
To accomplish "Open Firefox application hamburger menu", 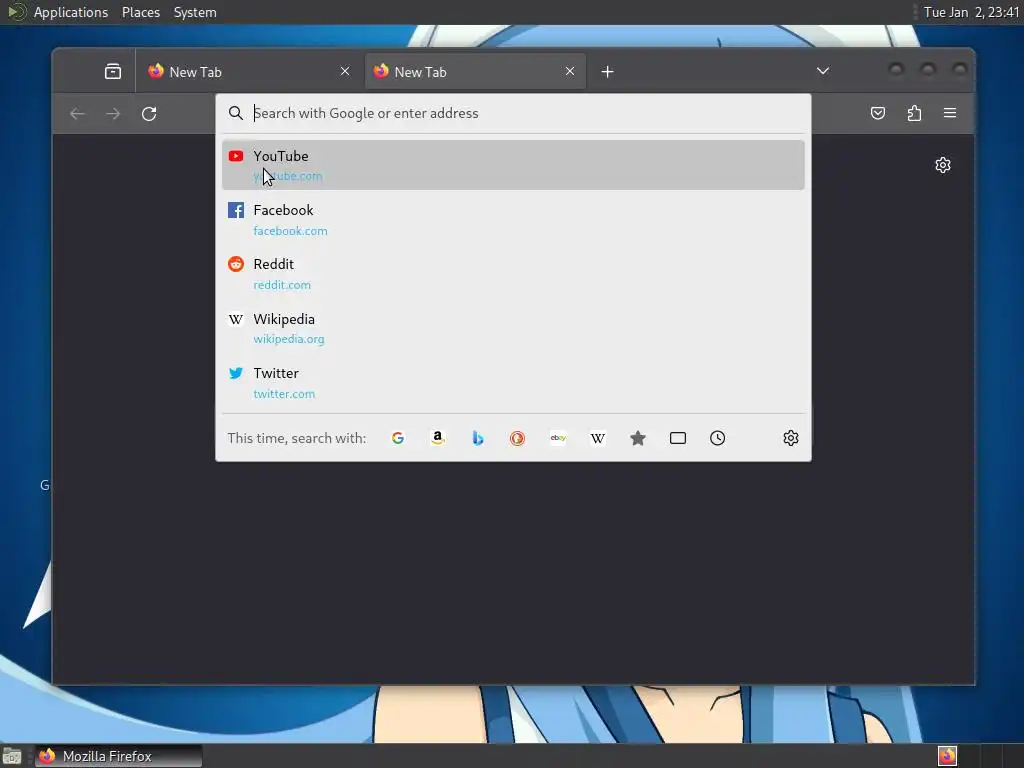I will 950,113.
